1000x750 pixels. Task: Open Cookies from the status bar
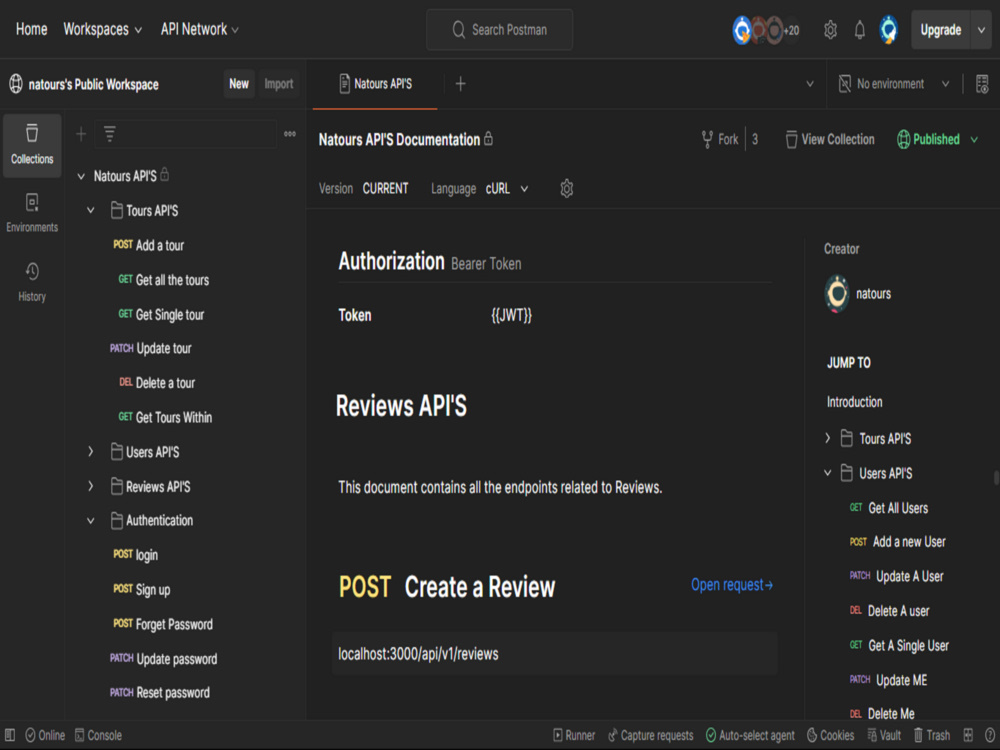coord(830,735)
